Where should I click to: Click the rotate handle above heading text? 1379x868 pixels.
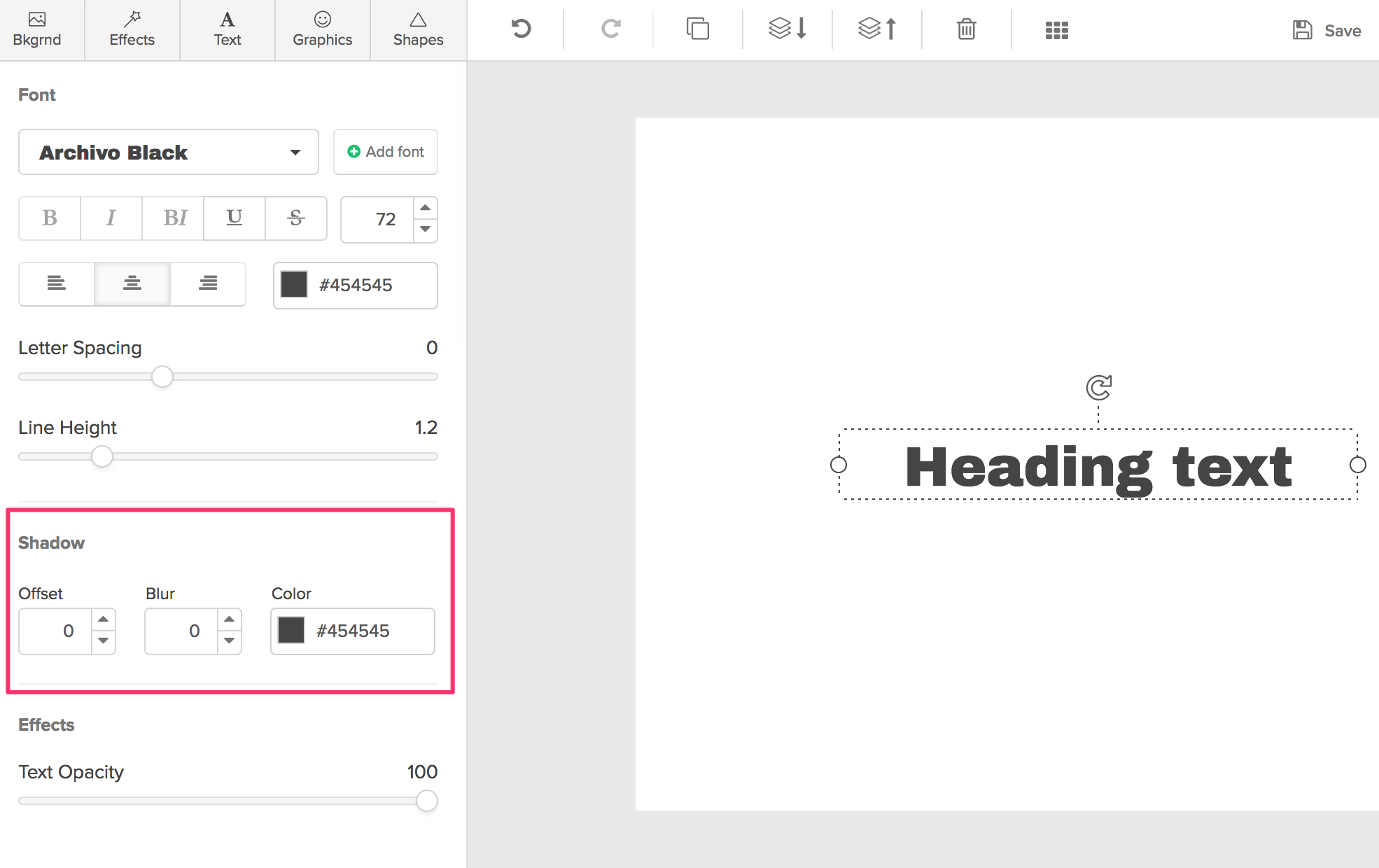tap(1098, 387)
